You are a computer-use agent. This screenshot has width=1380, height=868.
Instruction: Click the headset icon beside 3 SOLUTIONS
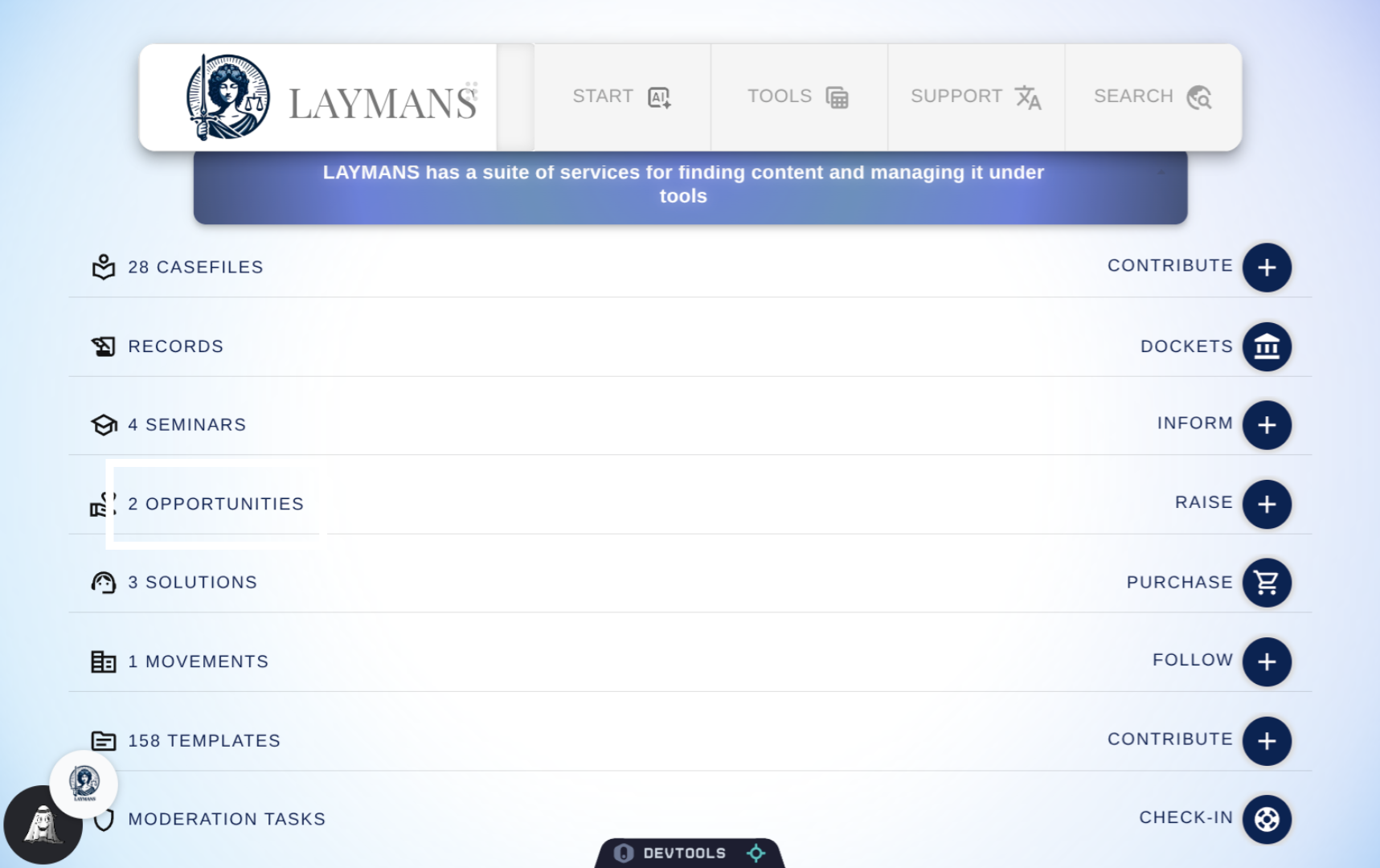104,583
